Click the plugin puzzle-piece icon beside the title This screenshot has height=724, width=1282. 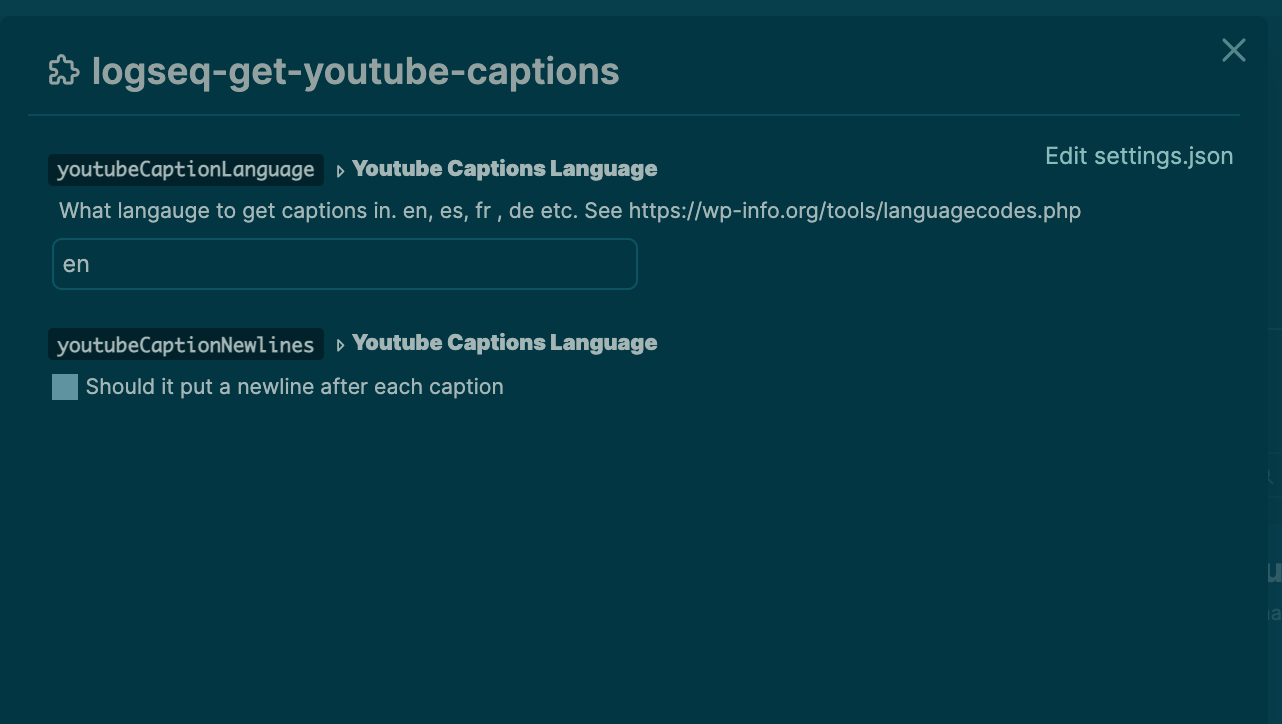click(x=64, y=71)
